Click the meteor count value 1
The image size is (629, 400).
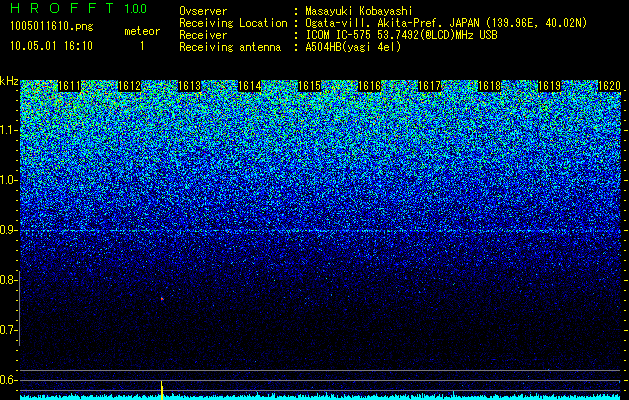tap(142, 46)
